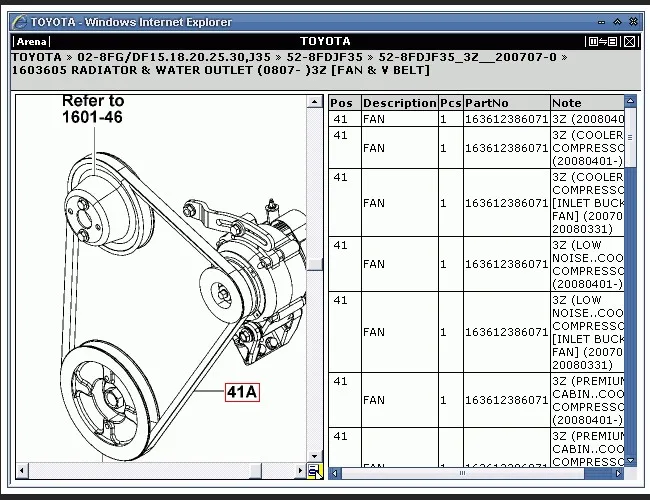Click the parts table's scroll-left arrow

point(335,473)
